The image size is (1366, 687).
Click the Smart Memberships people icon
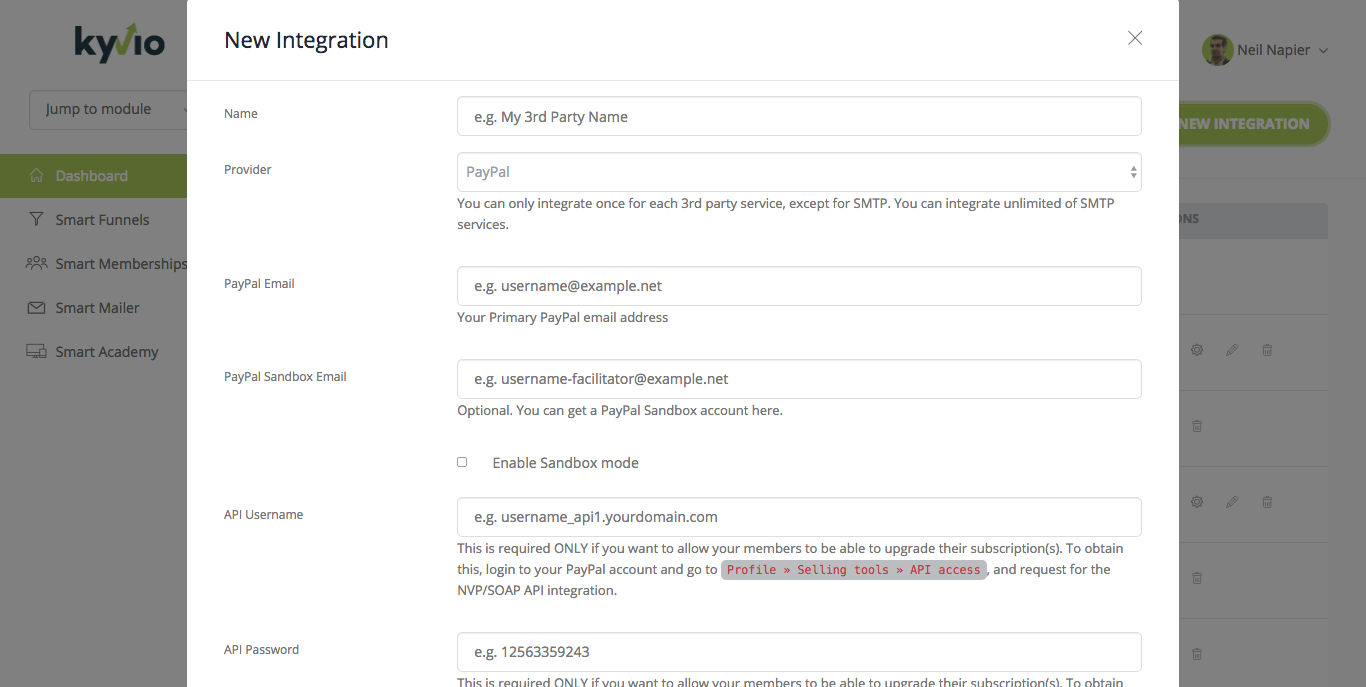pos(37,263)
